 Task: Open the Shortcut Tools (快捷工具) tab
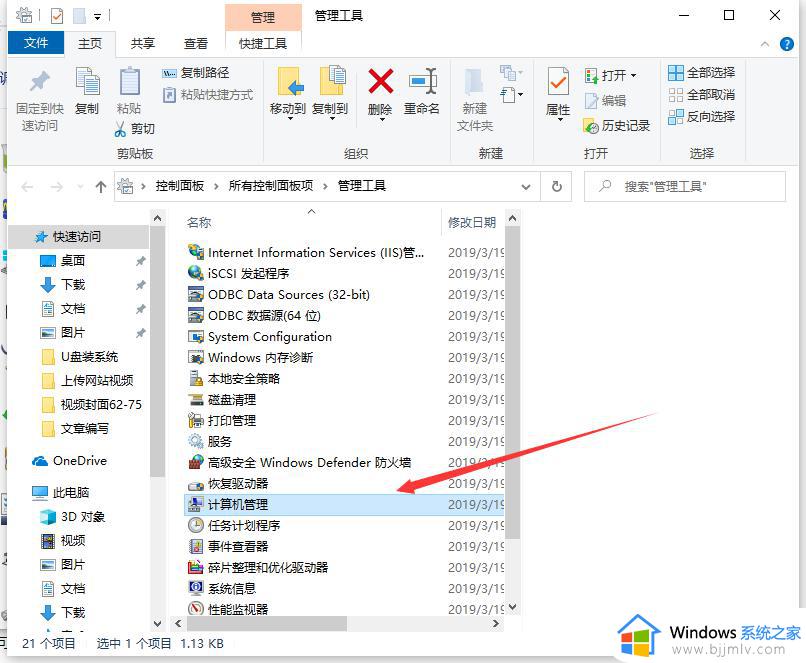click(x=263, y=44)
